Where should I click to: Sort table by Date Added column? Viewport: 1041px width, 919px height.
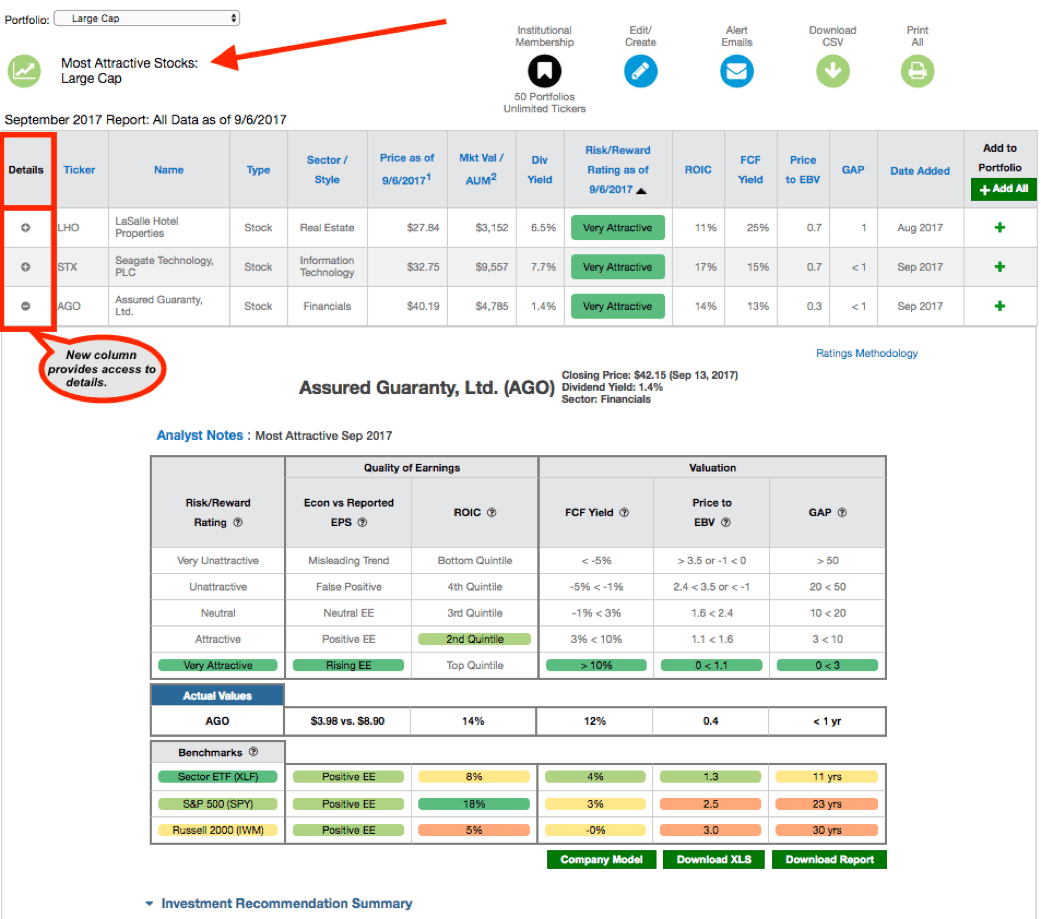(920, 171)
